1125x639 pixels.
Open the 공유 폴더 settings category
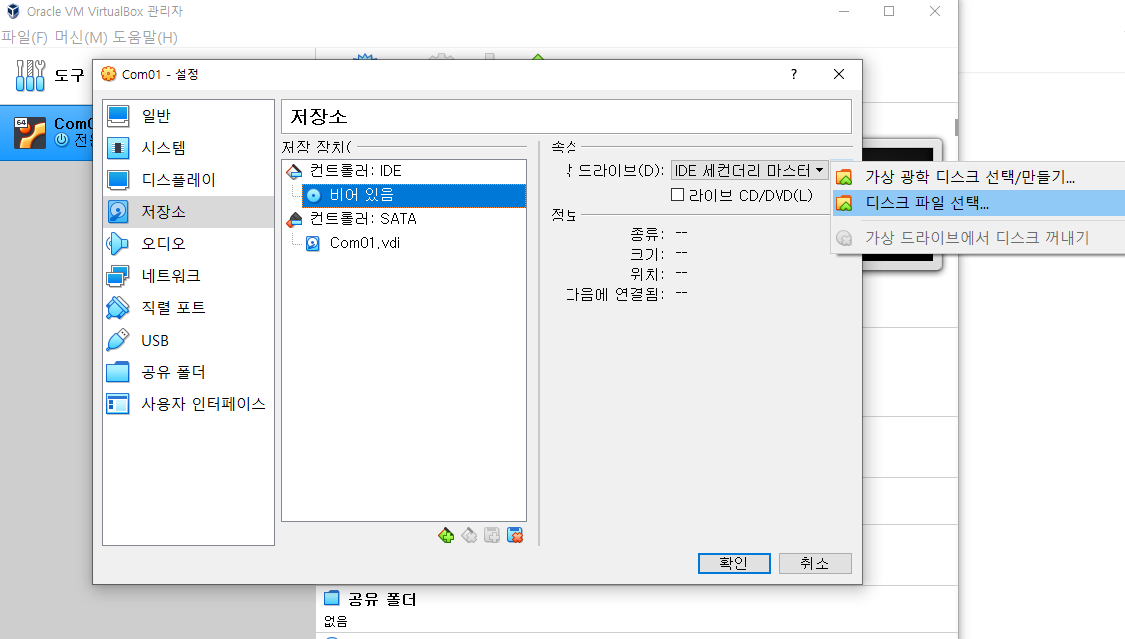coord(188,371)
